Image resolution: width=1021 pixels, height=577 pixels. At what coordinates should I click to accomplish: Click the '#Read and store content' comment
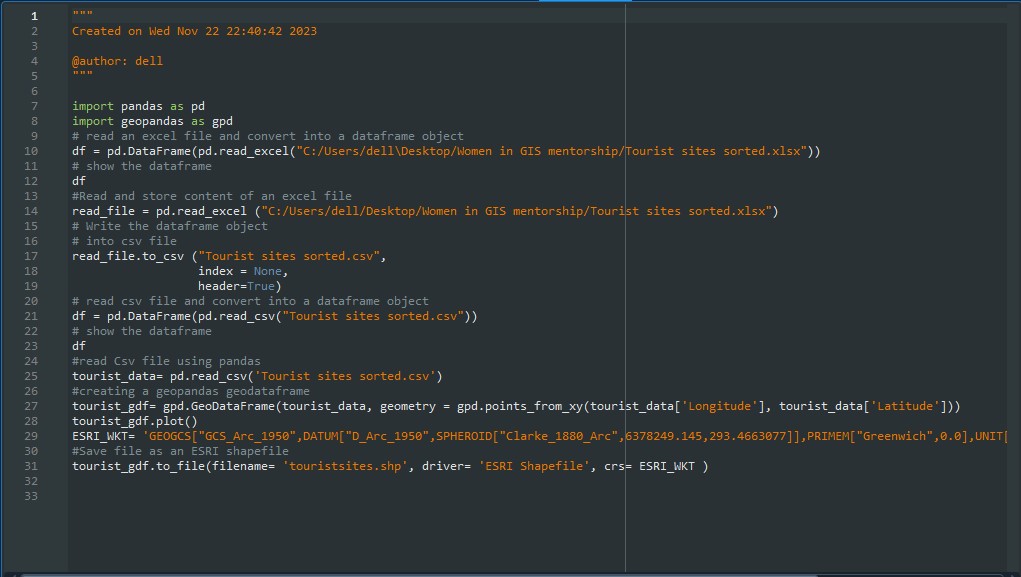coord(212,195)
